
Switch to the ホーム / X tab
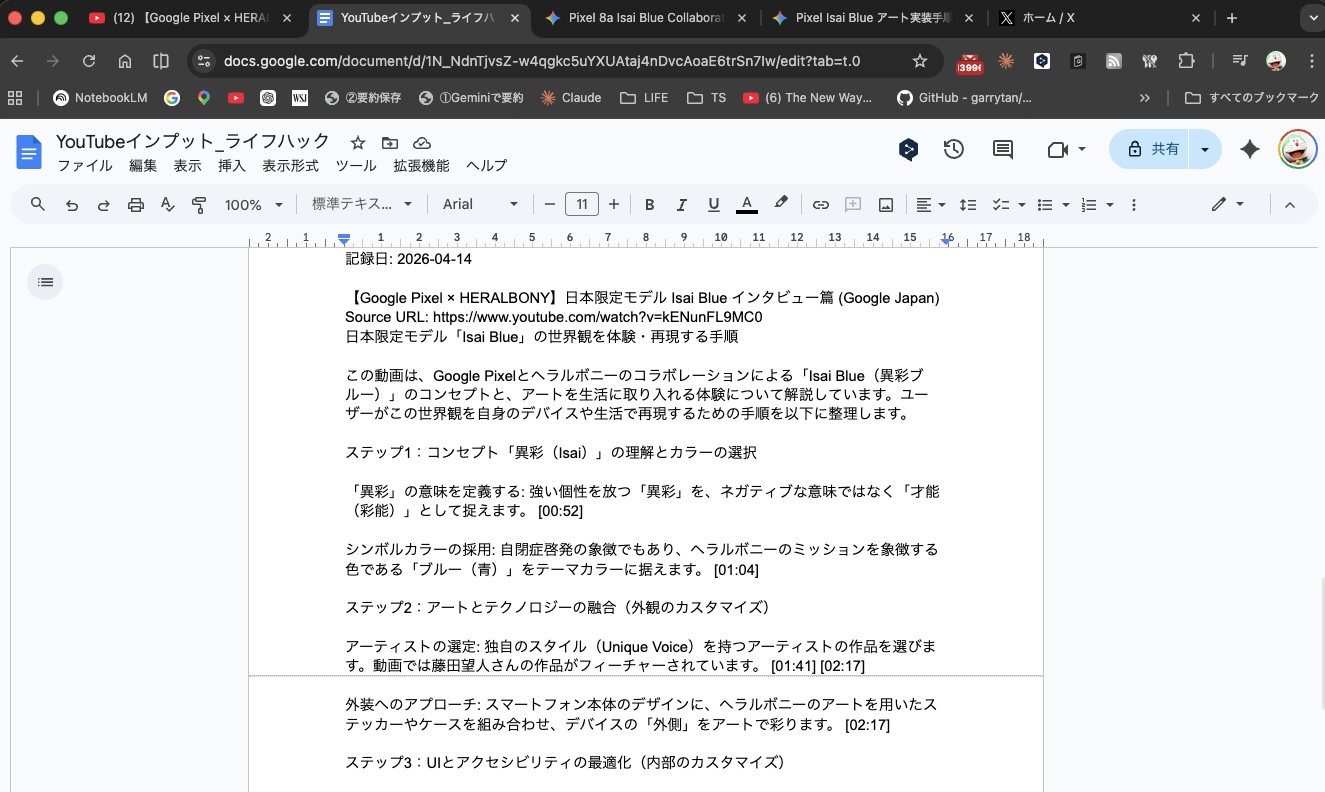1050,17
